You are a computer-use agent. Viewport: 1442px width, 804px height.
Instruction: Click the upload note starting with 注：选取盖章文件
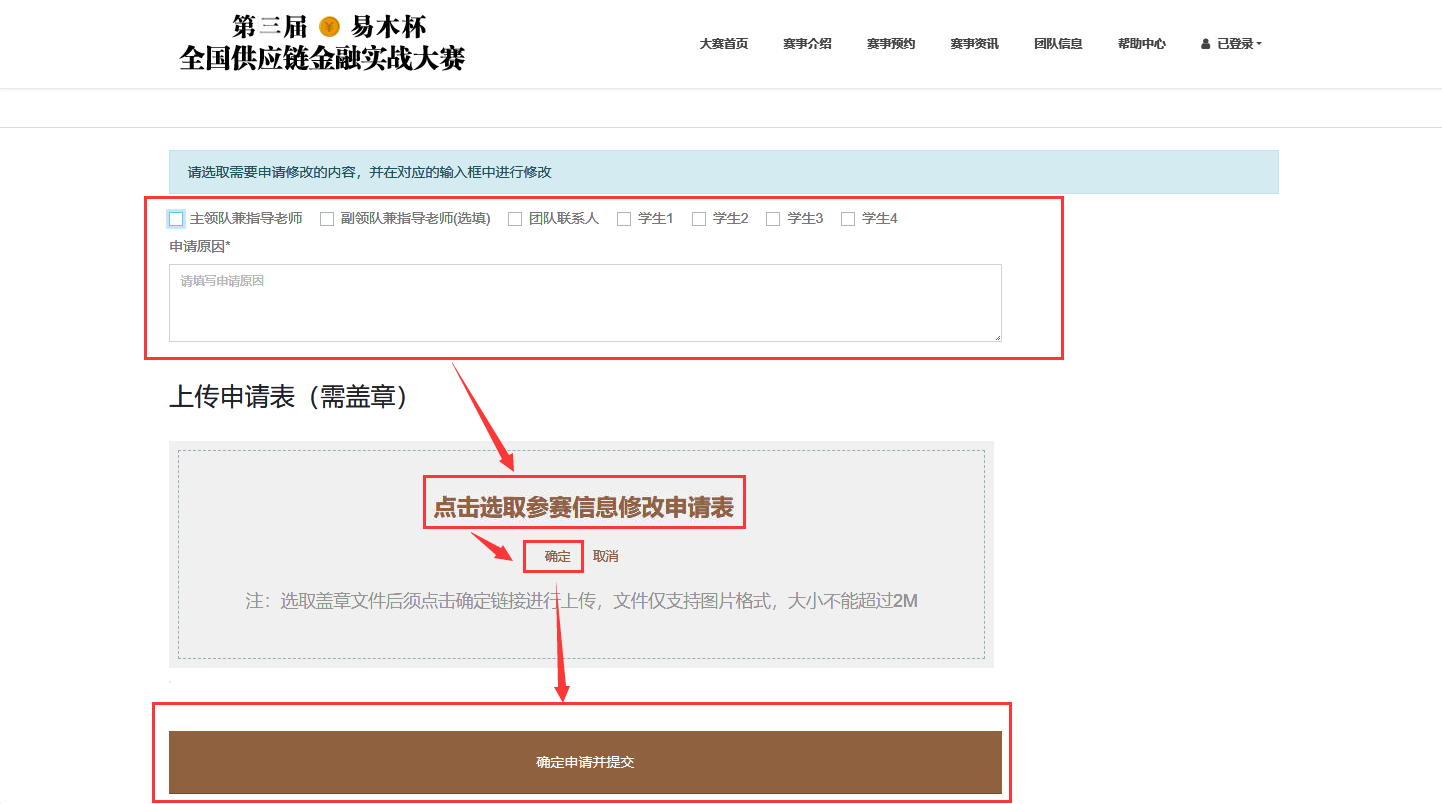pyautogui.click(x=581, y=601)
